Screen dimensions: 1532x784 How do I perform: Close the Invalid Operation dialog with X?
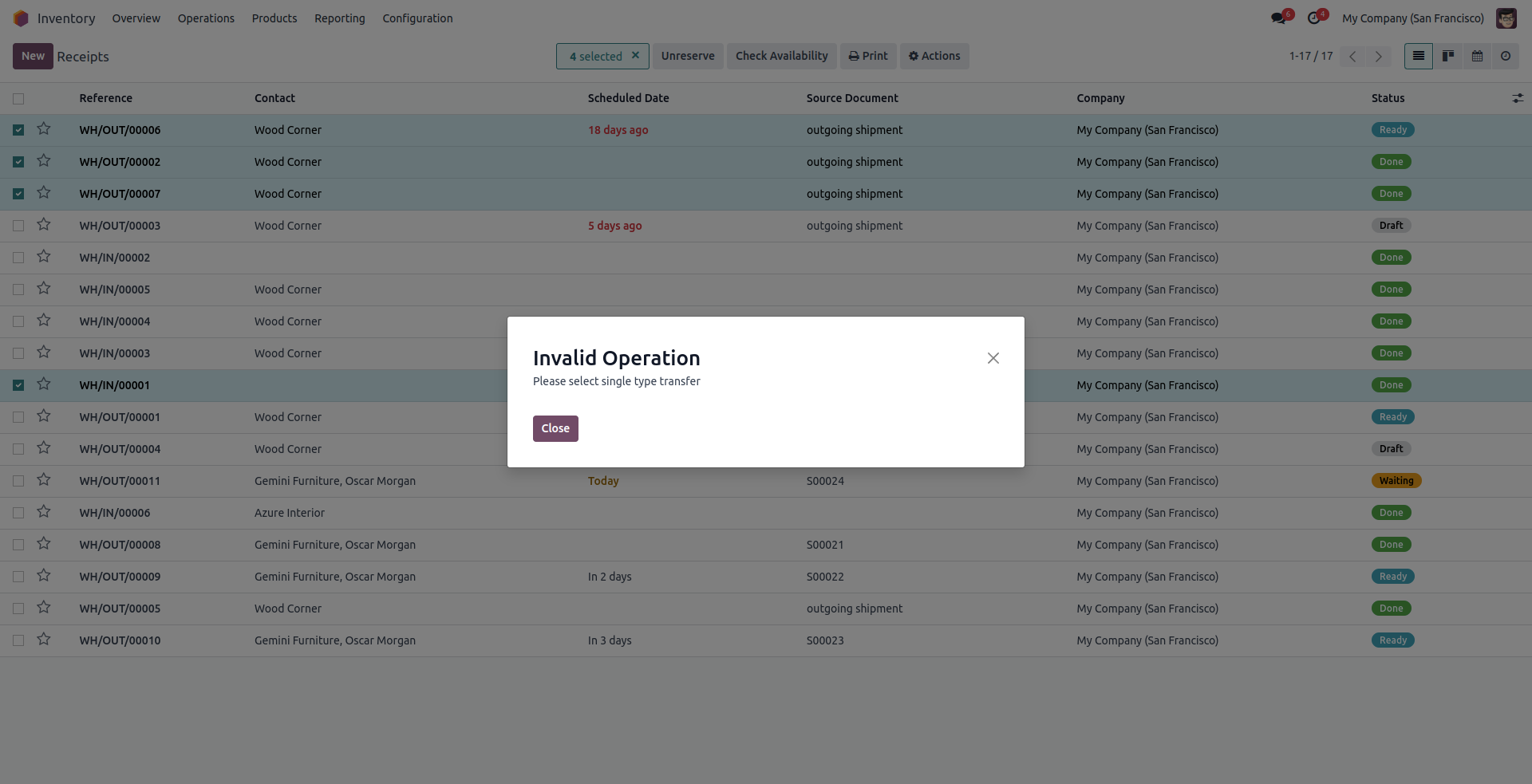click(993, 358)
